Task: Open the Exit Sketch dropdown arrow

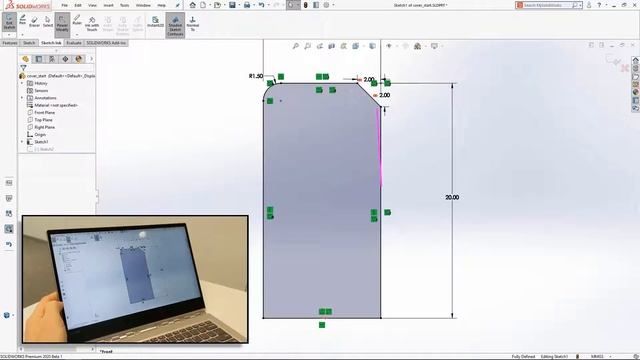Action: click(9, 35)
